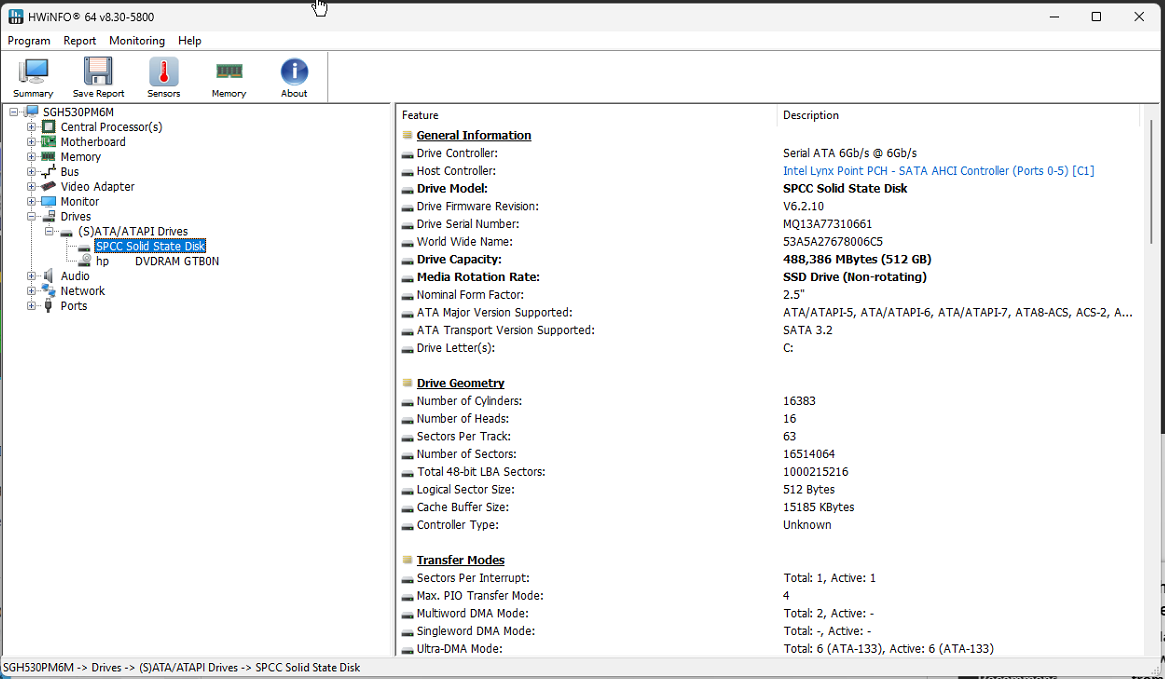Expand the Motherboard tree node
This screenshot has width=1165, height=679.
[32, 142]
